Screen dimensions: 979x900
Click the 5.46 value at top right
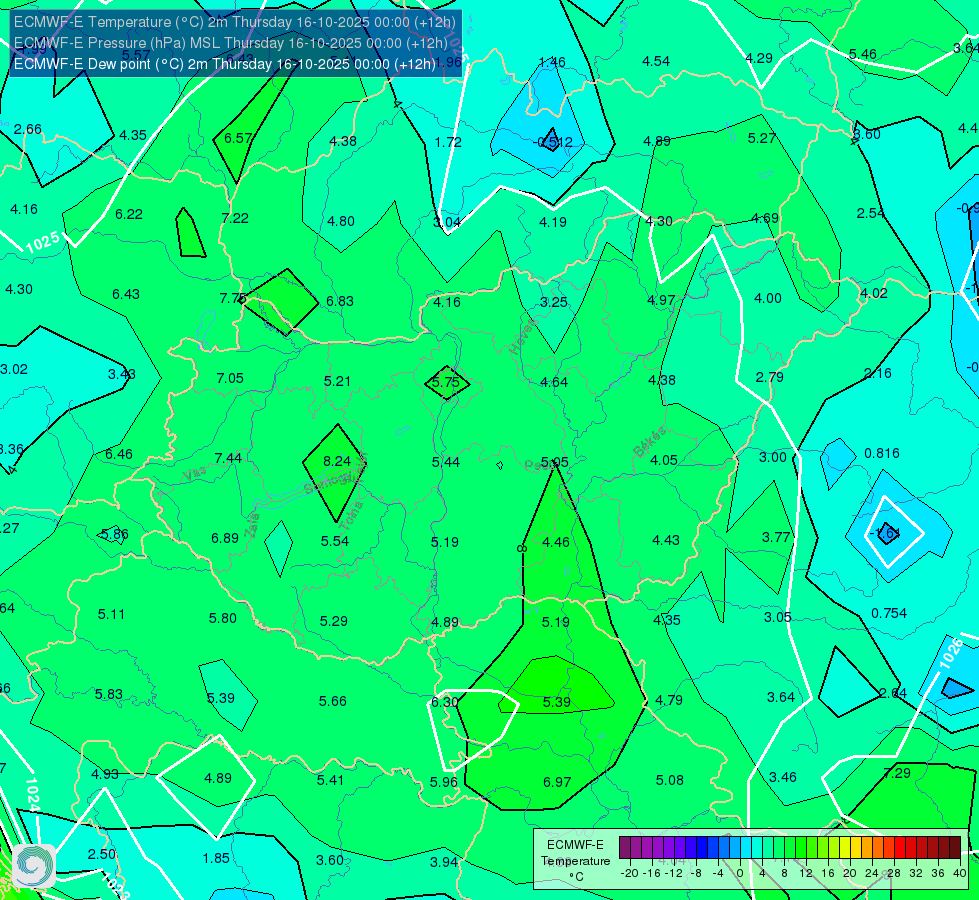click(862, 54)
